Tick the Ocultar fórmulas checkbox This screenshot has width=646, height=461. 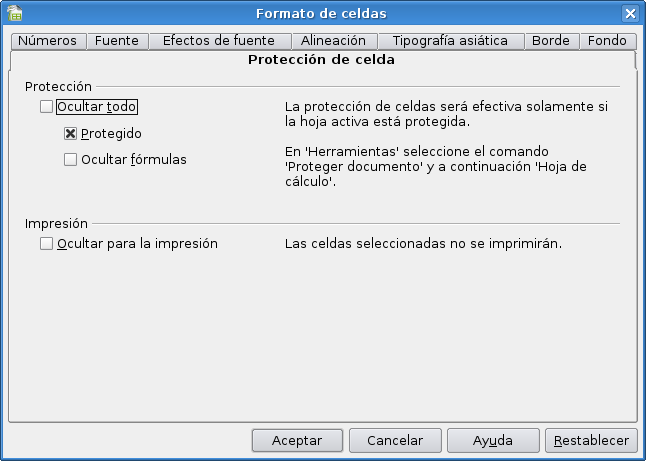70,159
